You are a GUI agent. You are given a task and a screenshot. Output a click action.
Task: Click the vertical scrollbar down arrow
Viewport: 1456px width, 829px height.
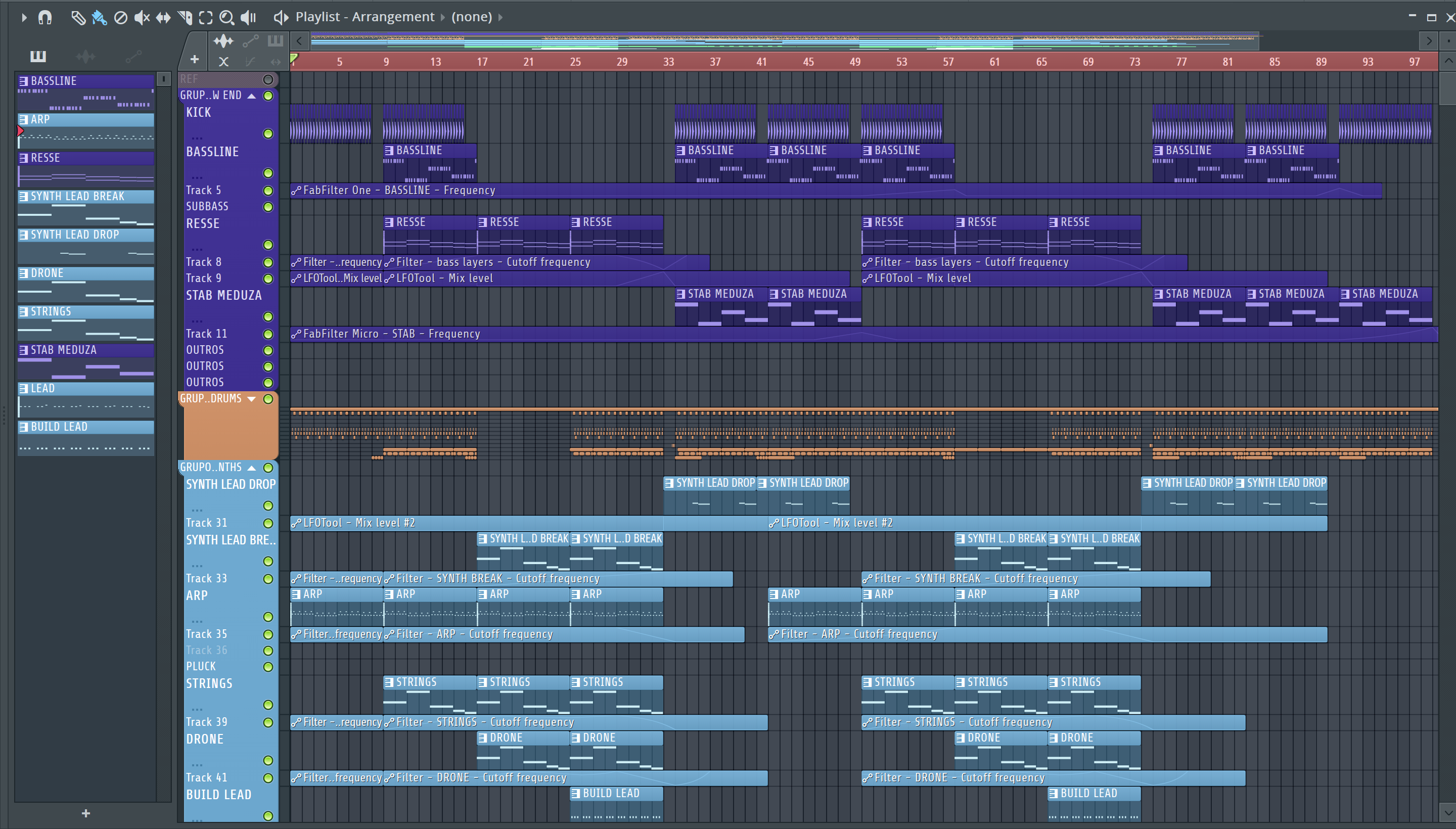(x=1448, y=812)
